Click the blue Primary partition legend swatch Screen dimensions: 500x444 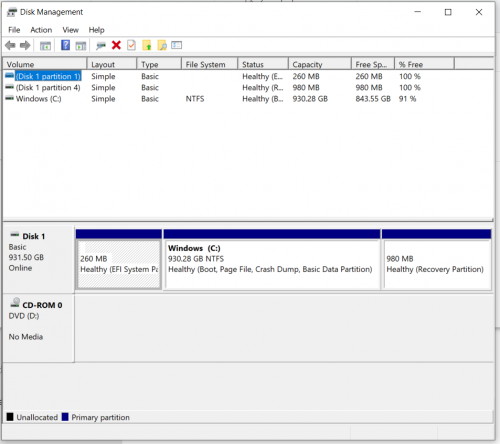tap(65, 417)
